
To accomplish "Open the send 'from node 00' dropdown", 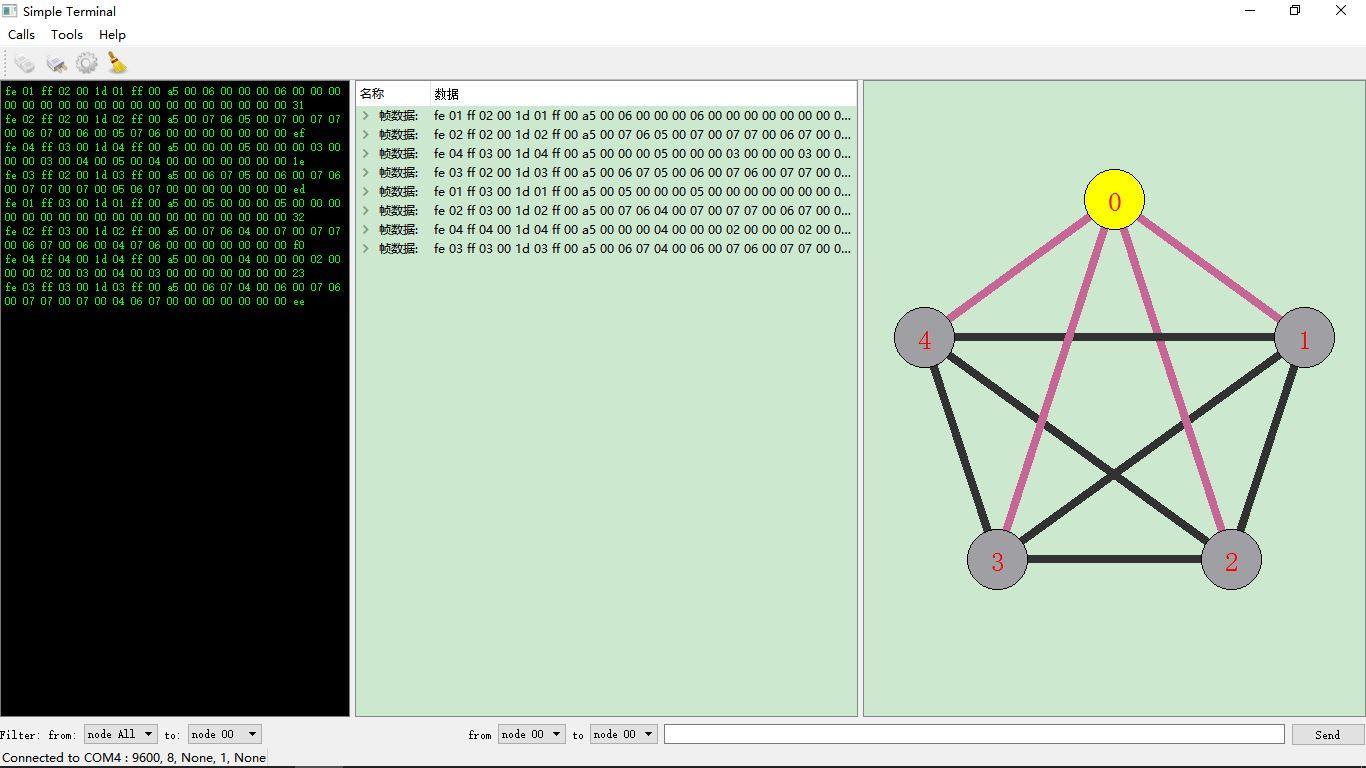I will [x=532, y=734].
